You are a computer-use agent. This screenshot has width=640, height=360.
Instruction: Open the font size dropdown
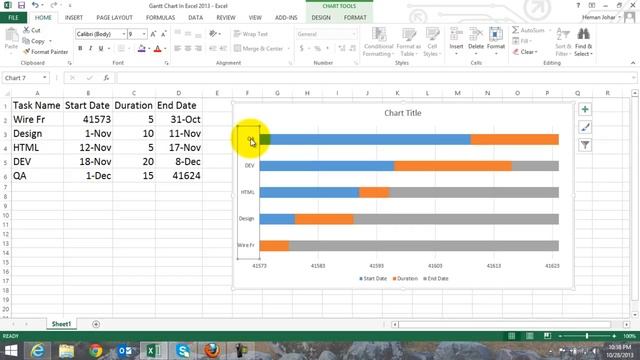coord(144,34)
